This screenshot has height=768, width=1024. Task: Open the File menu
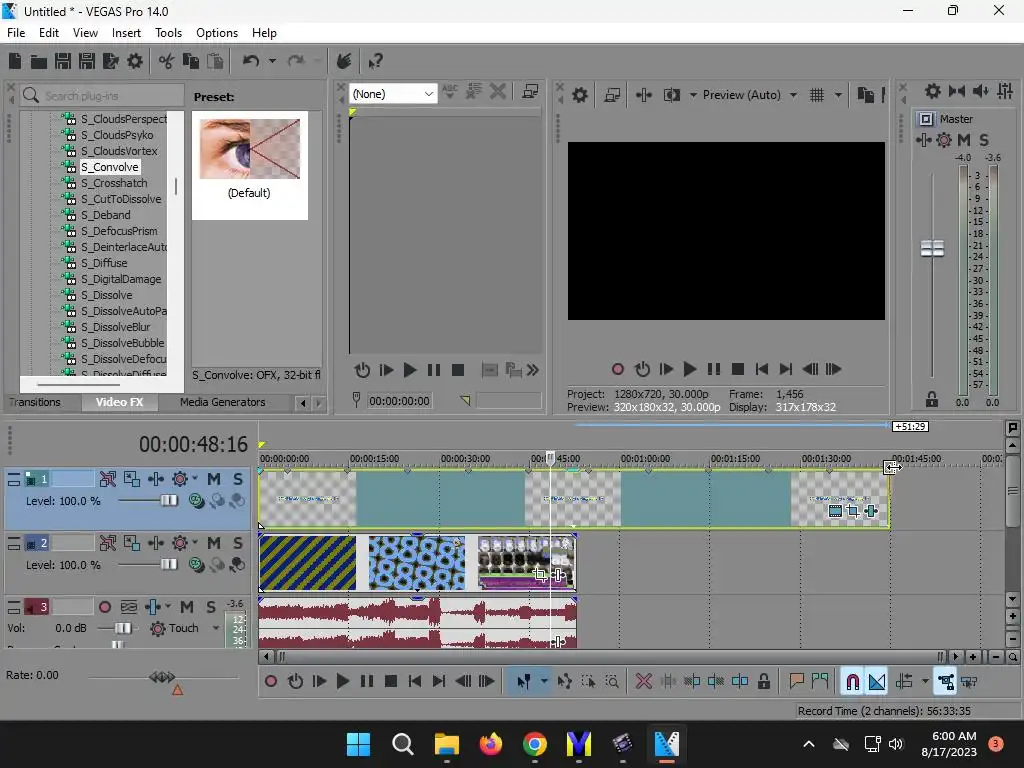click(x=16, y=33)
